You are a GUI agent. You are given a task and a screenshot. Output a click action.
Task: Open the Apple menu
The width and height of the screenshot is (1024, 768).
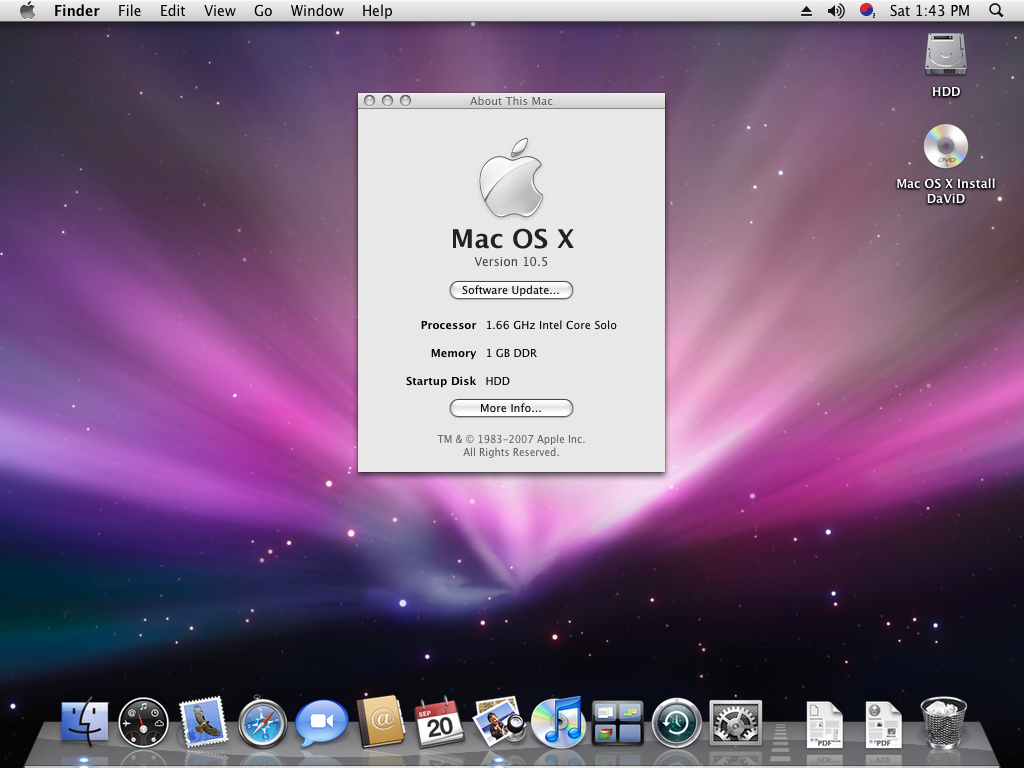coord(27,11)
